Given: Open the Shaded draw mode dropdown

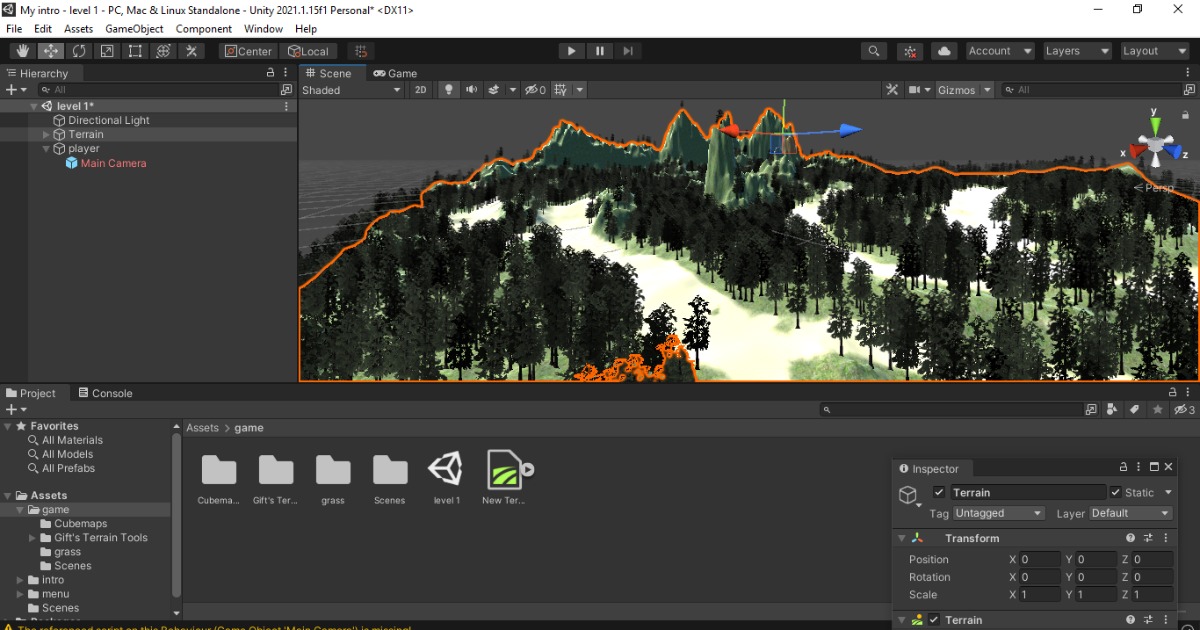Looking at the screenshot, I should coord(351,90).
